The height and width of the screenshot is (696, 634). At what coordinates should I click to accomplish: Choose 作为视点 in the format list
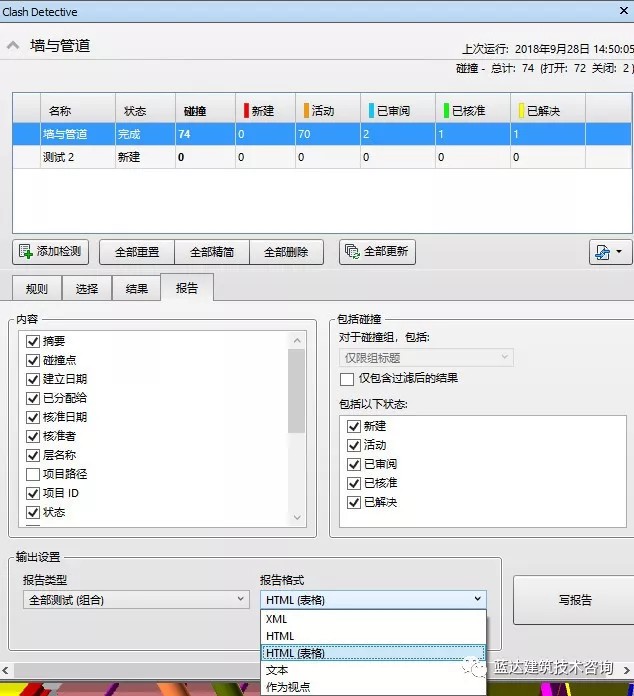(288, 687)
